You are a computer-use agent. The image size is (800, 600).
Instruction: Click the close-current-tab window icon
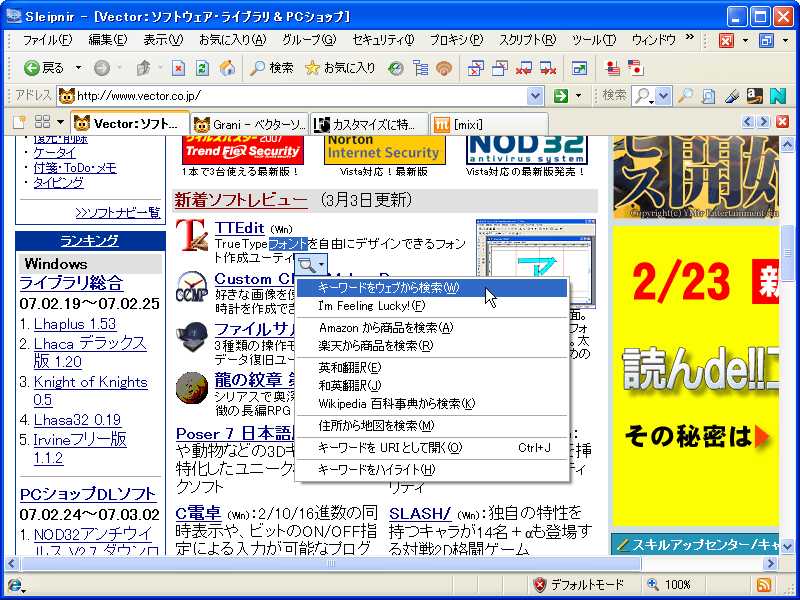476,68
